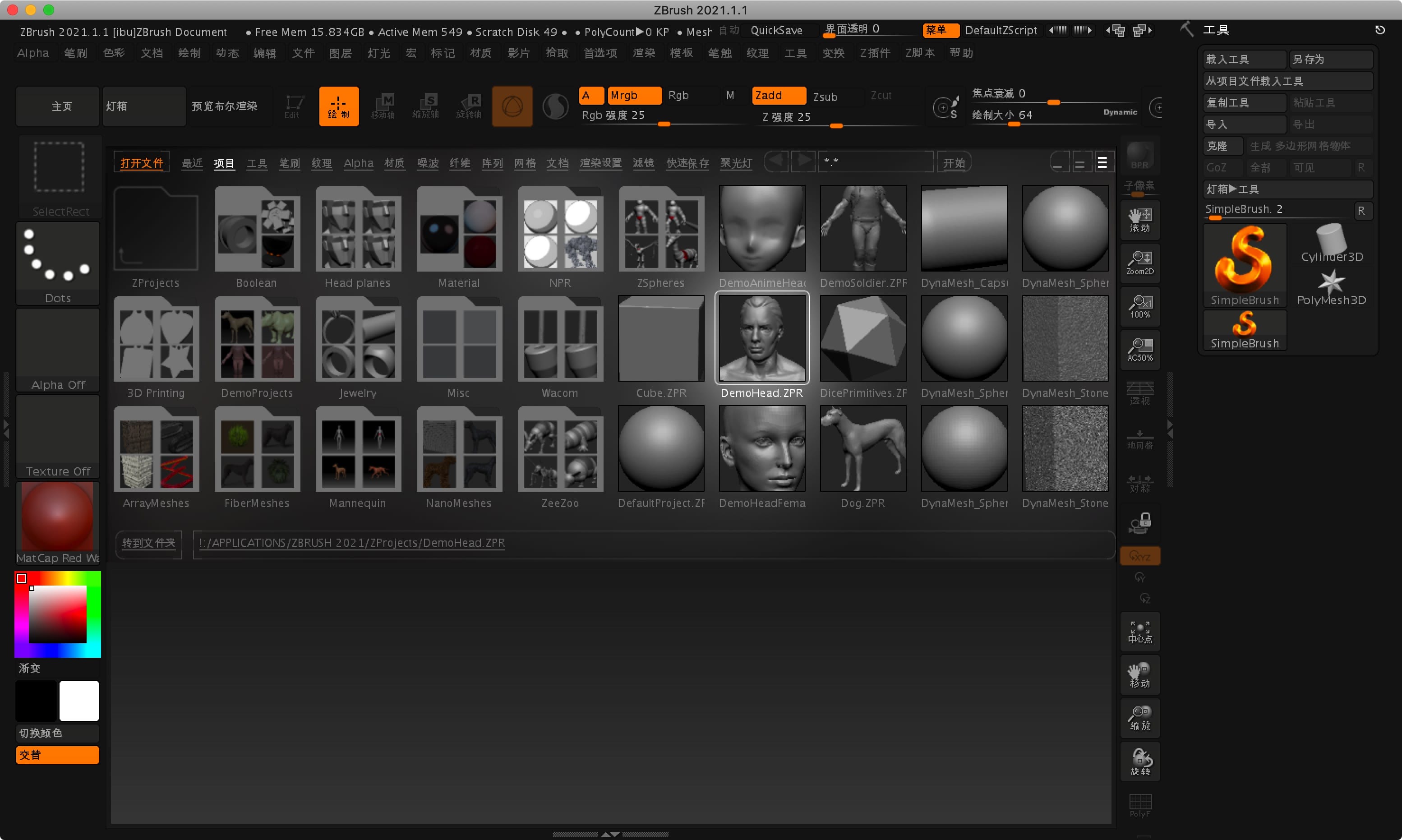Toggle the Zsub brush mode

click(822, 96)
